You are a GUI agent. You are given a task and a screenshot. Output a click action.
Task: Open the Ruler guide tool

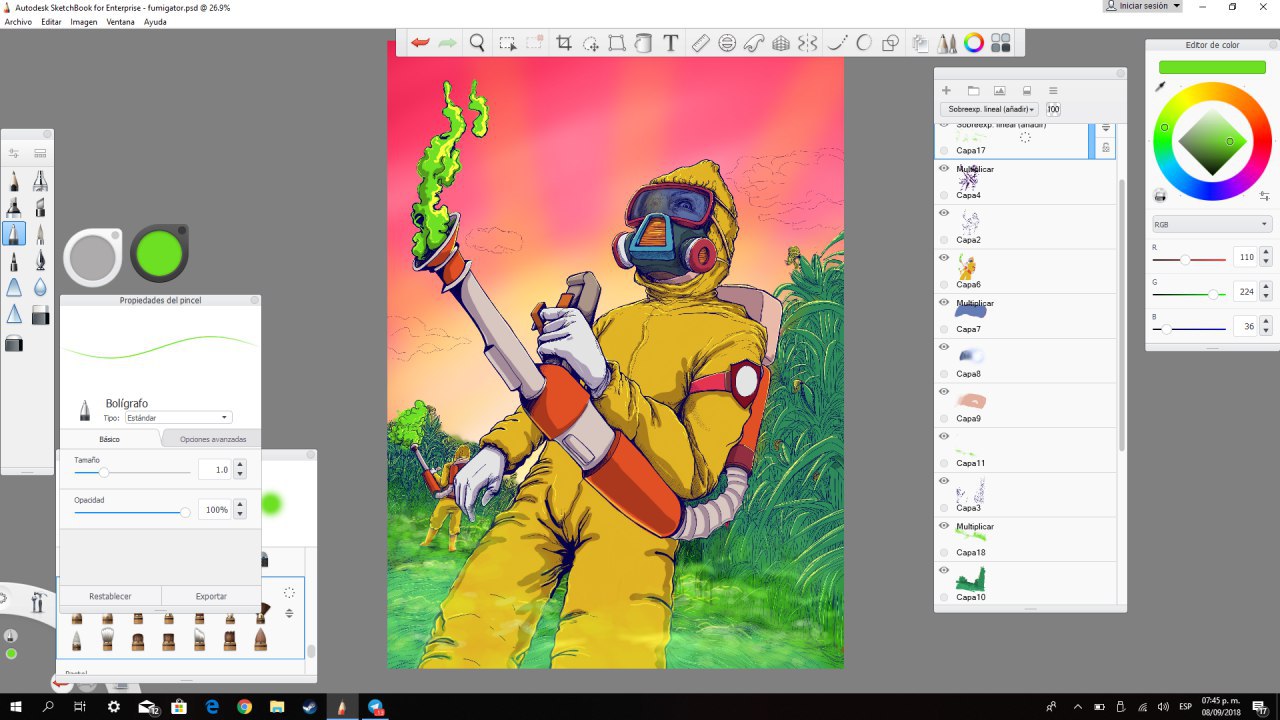coord(701,43)
